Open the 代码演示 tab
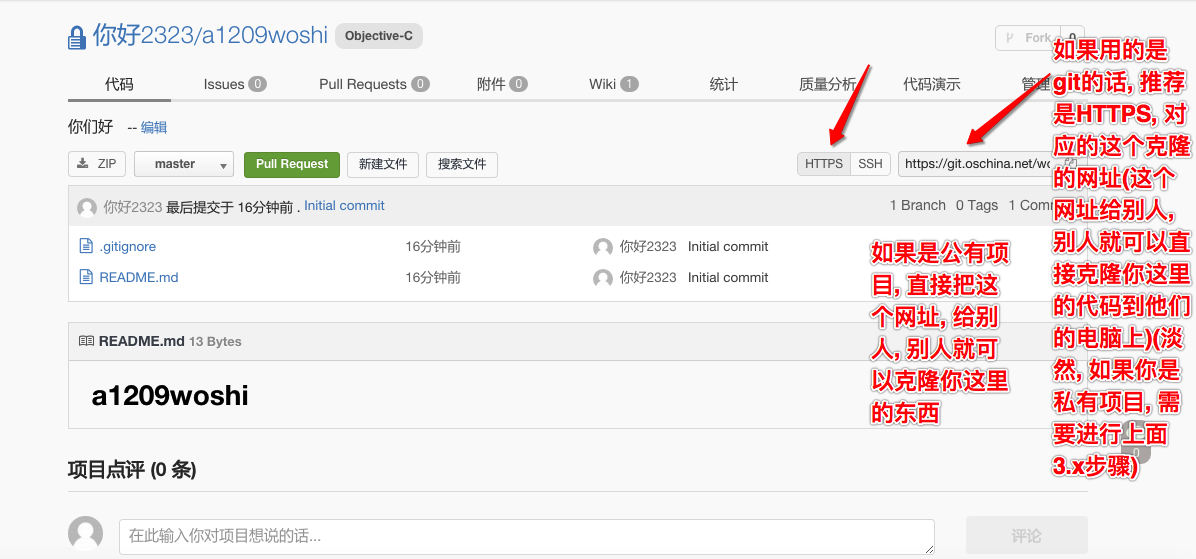 [x=931, y=84]
